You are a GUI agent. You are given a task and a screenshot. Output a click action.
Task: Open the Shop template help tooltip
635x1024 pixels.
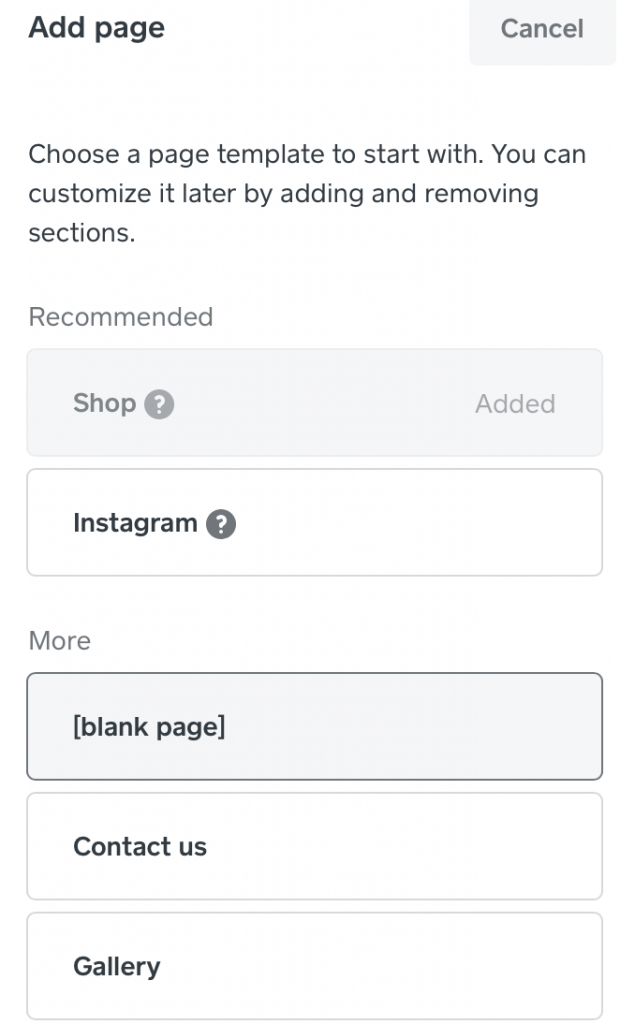[162, 404]
